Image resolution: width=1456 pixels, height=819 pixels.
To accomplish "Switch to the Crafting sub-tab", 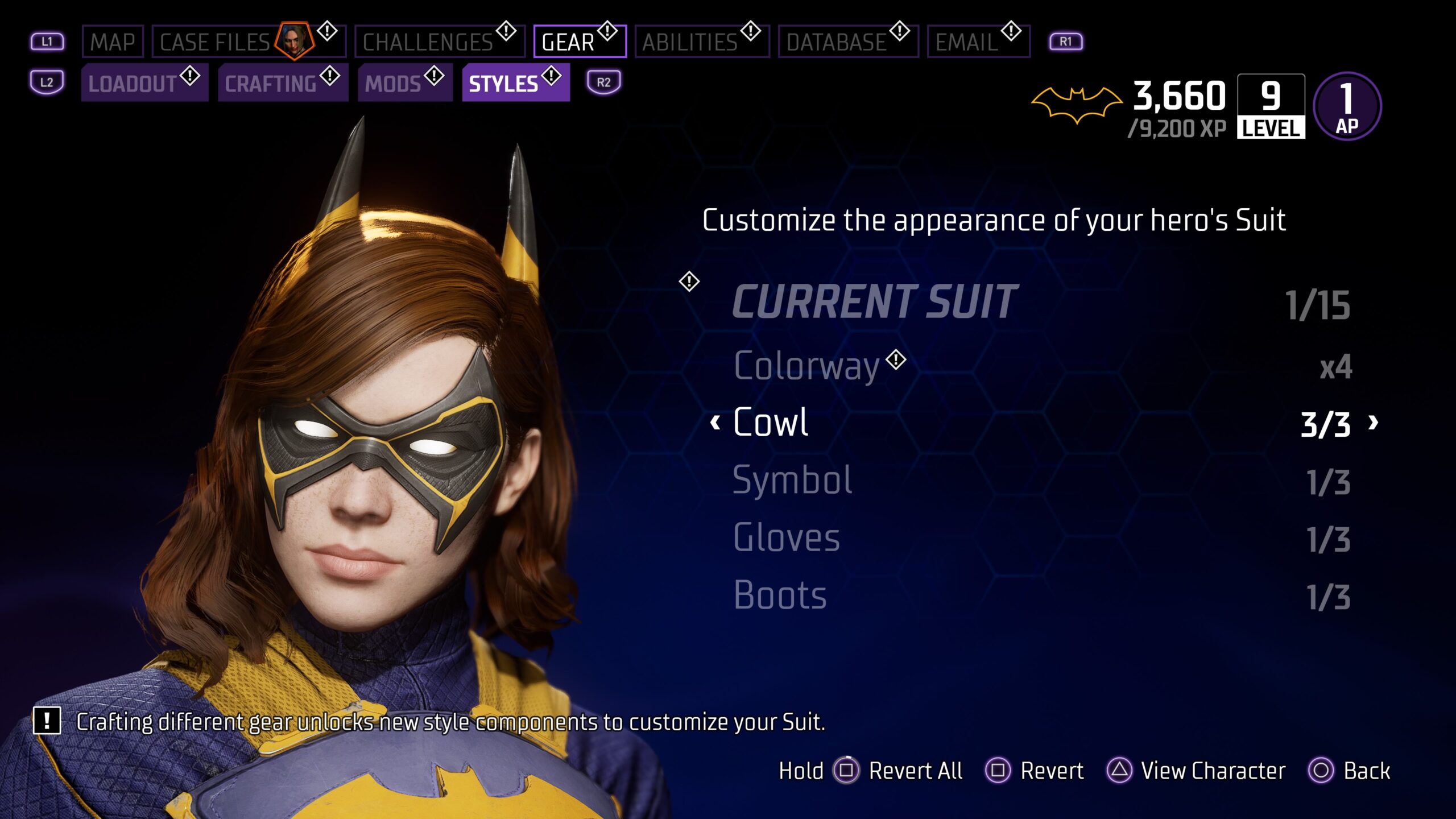I will 283,82.
